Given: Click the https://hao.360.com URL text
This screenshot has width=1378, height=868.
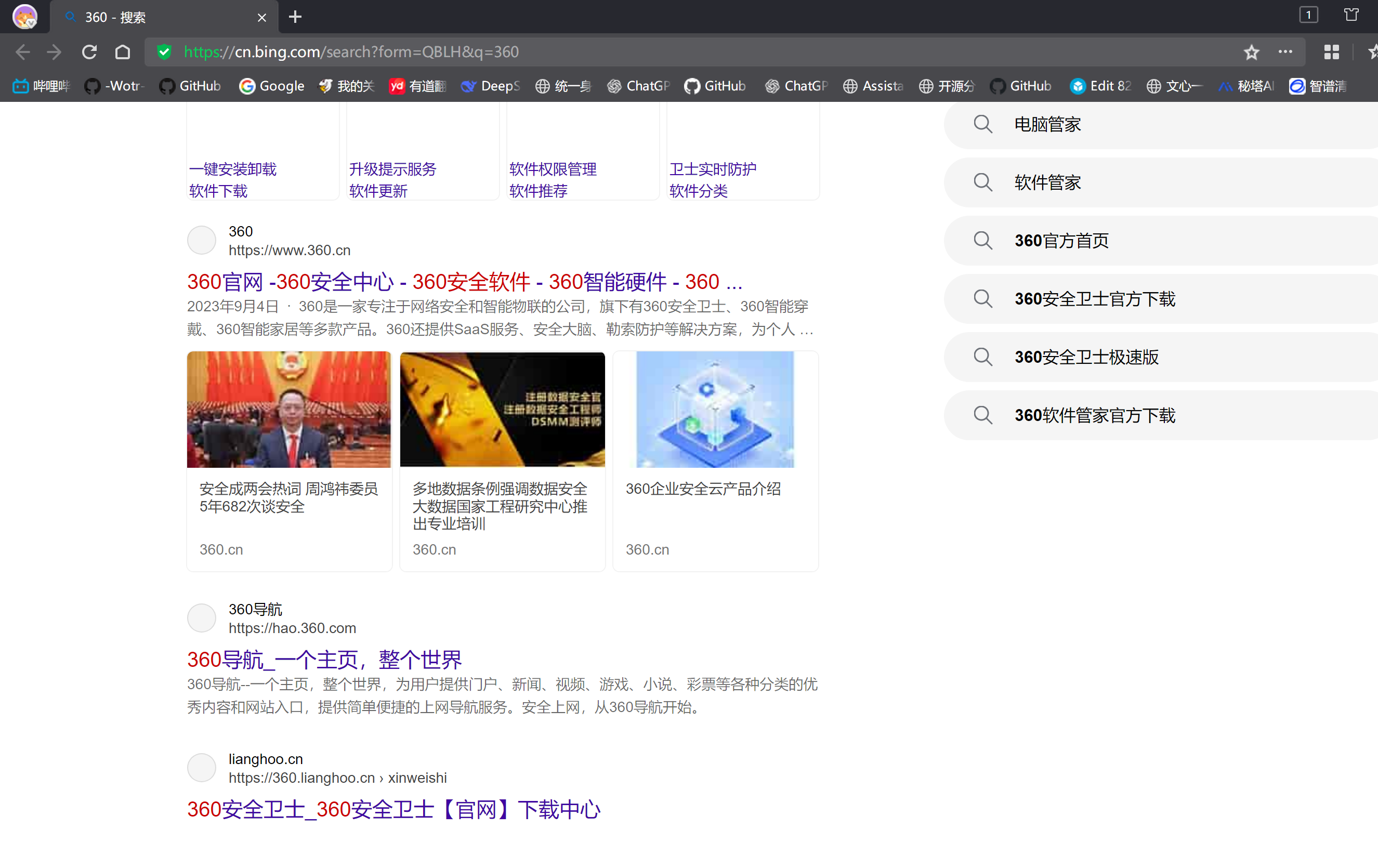Looking at the screenshot, I should point(293,628).
